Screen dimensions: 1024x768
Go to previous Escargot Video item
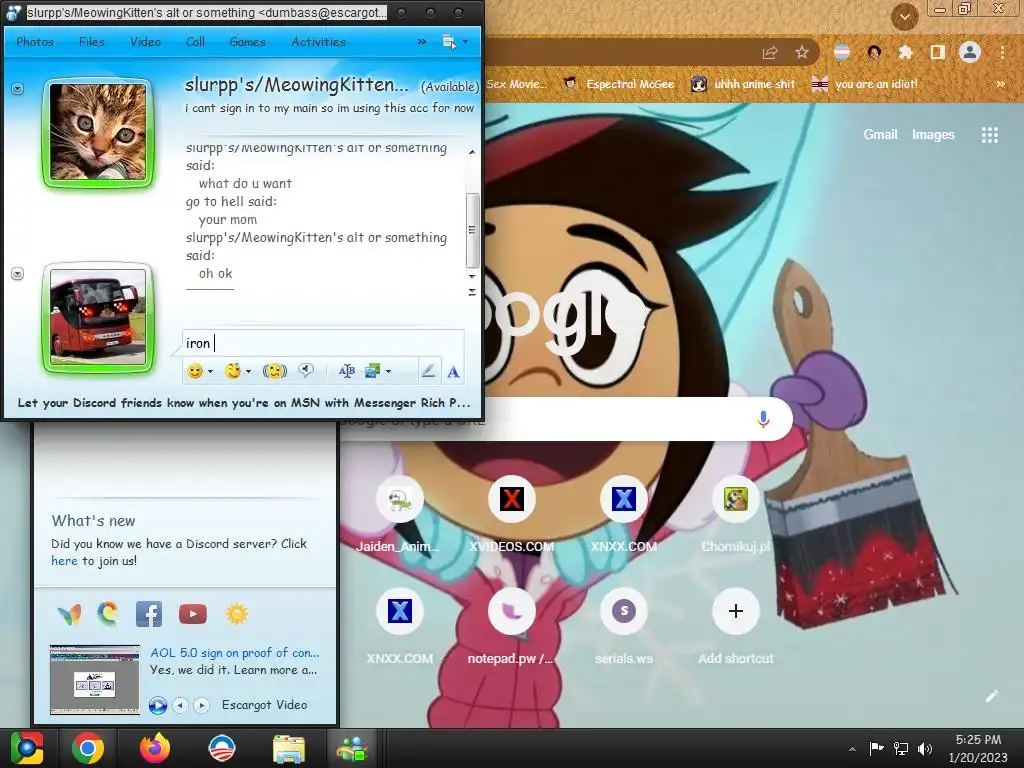pos(180,705)
